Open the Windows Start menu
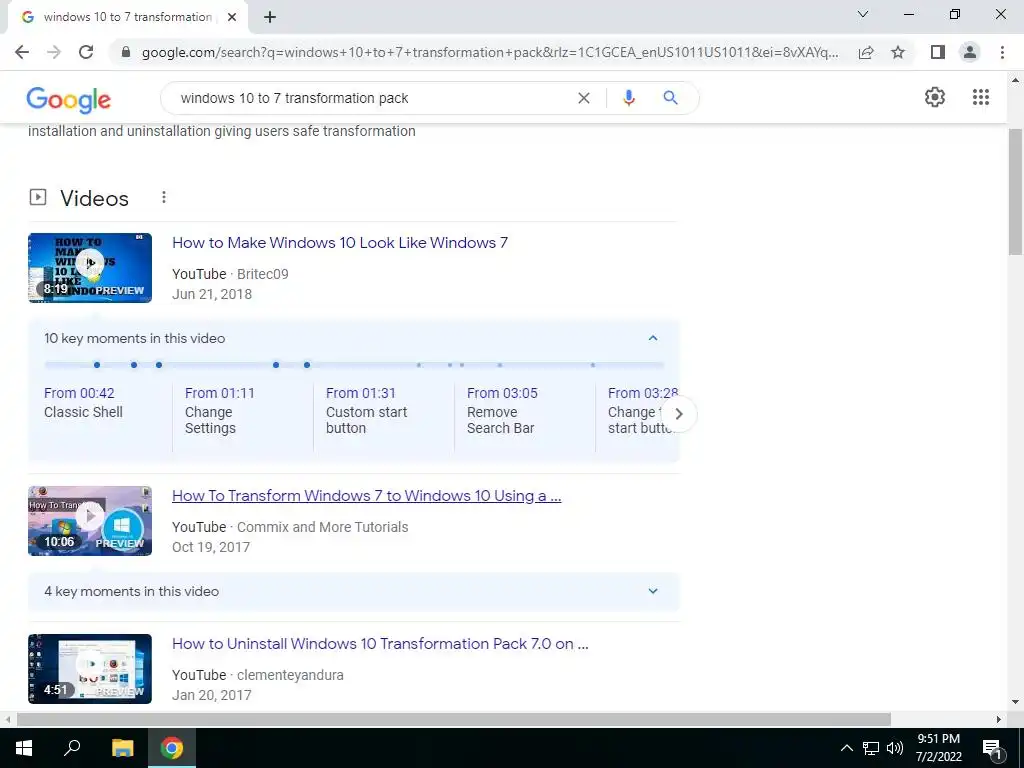1024x768 pixels. click(24, 748)
